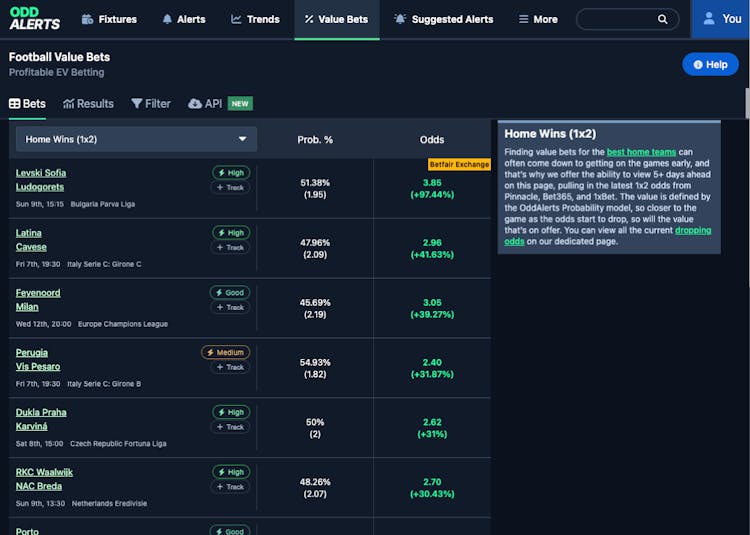Image resolution: width=750 pixels, height=535 pixels.
Task: Open the Levski Sofia team link
Action: click(41, 173)
